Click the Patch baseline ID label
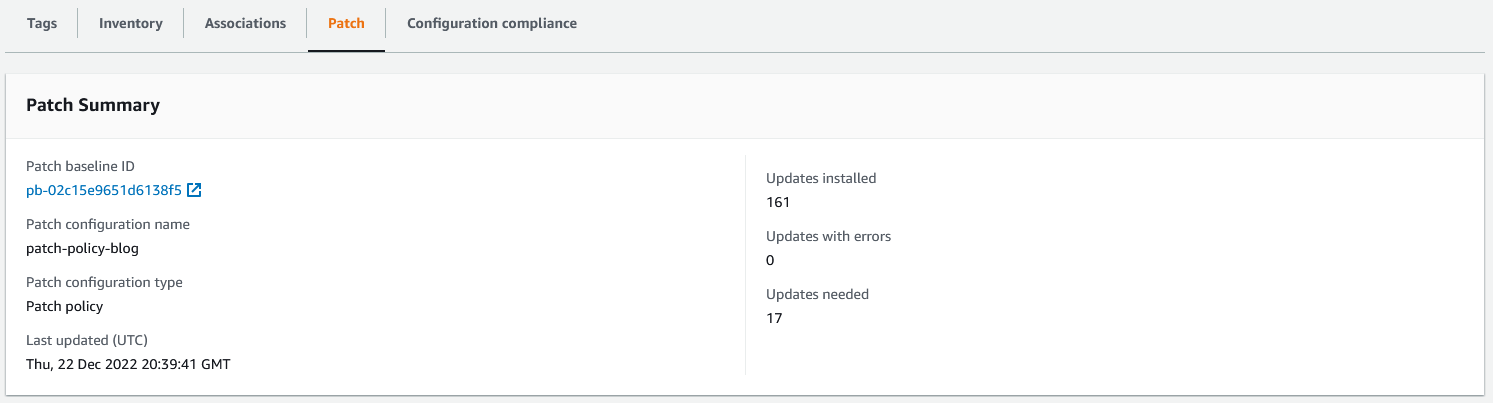The width and height of the screenshot is (1493, 403). [x=80, y=166]
